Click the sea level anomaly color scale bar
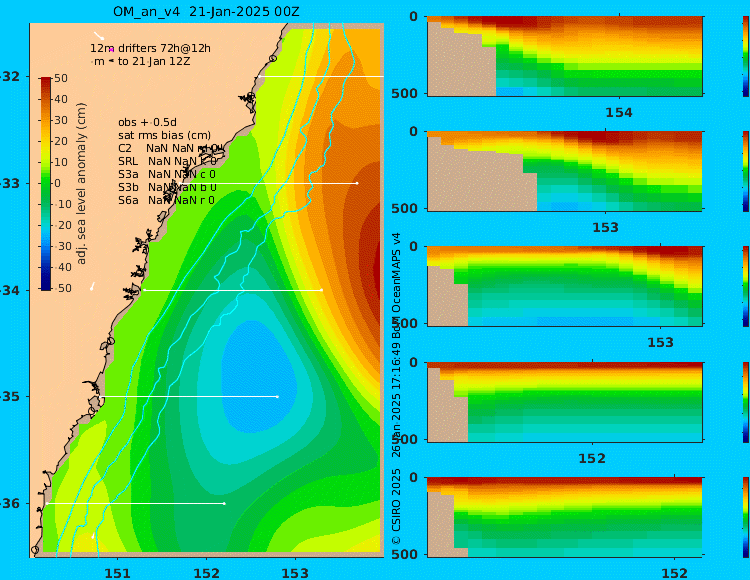 tap(46, 184)
